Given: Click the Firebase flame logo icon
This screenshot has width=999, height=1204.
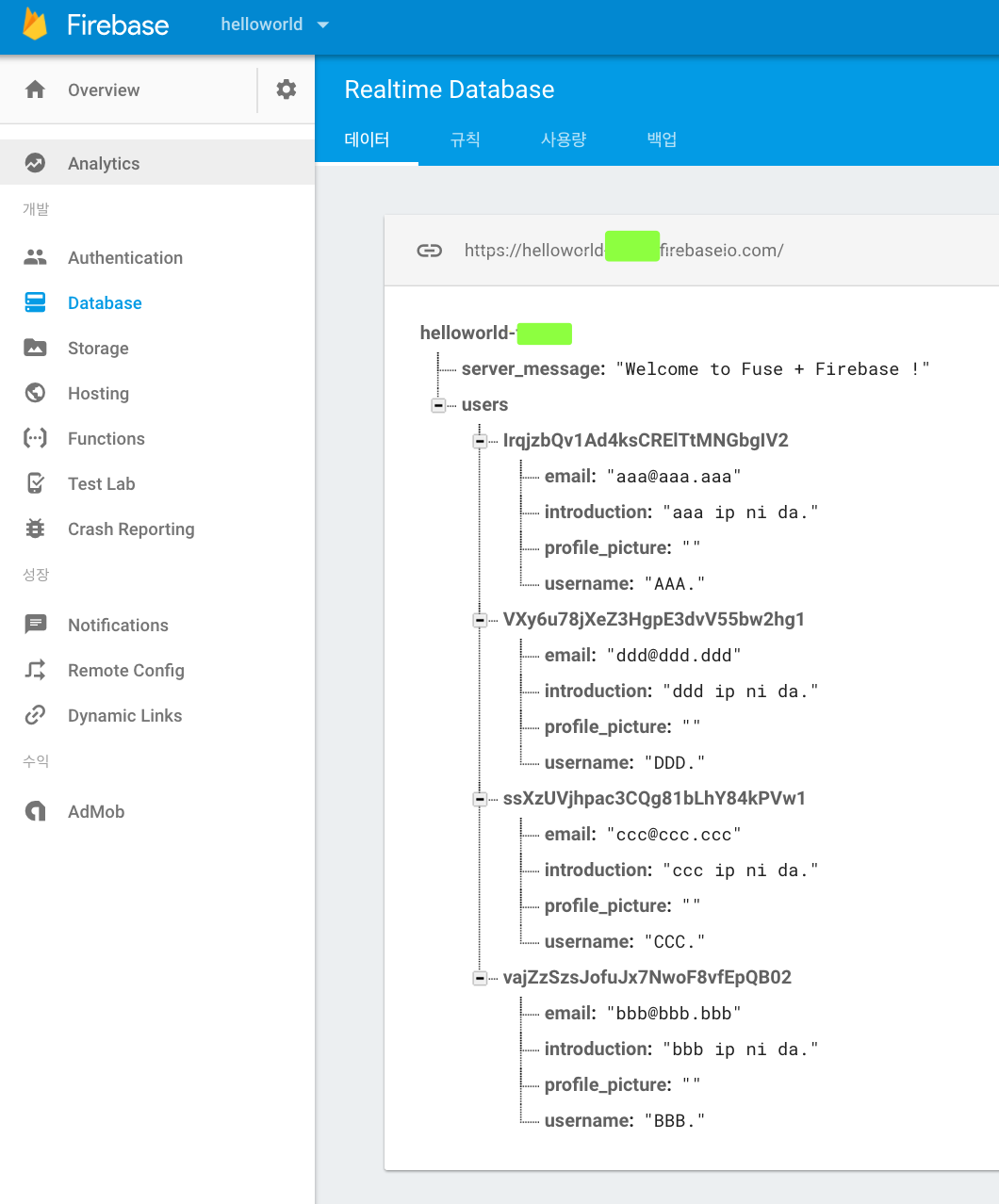Looking at the screenshot, I should click(35, 24).
